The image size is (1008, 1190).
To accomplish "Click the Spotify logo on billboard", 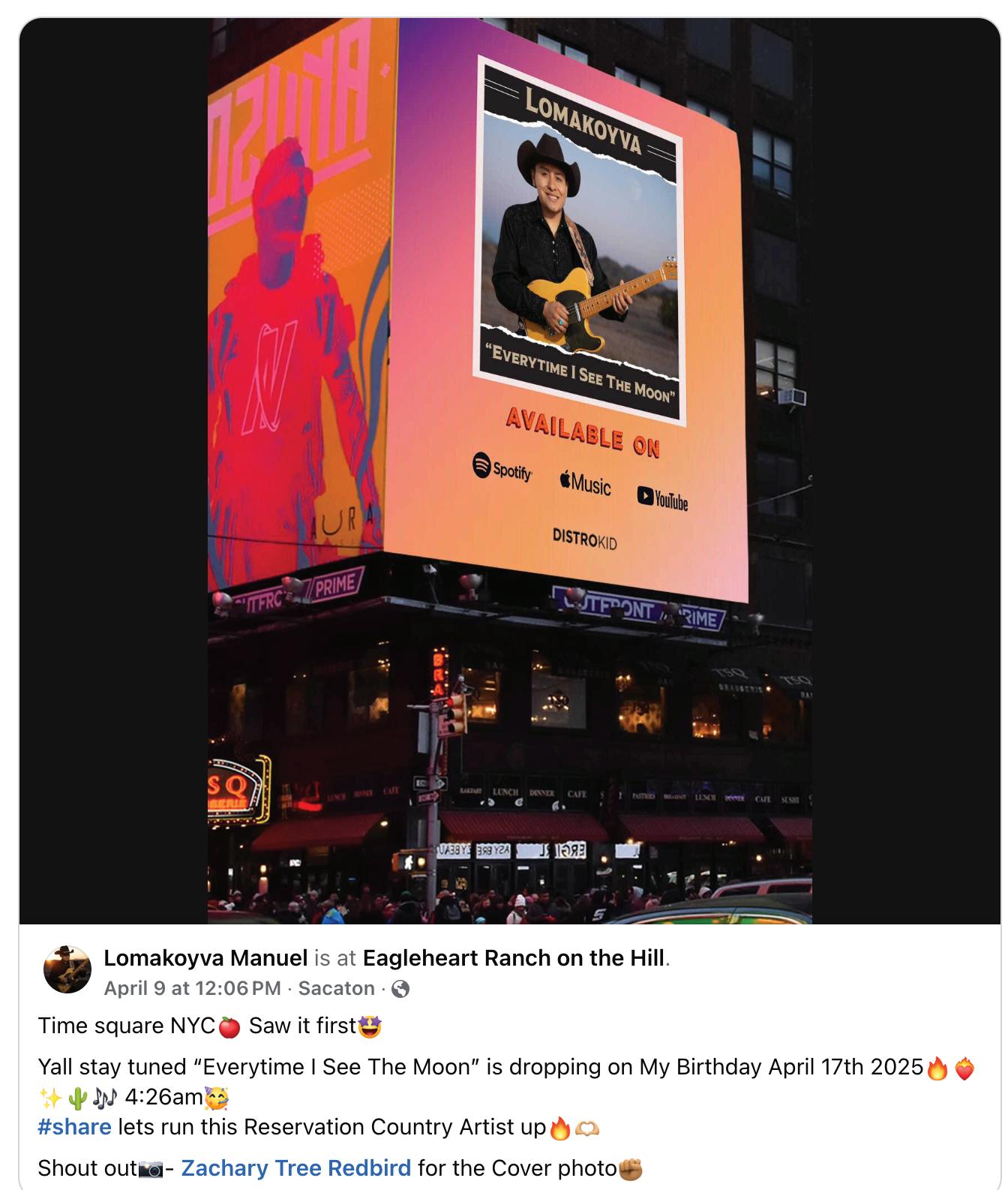I will [502, 467].
